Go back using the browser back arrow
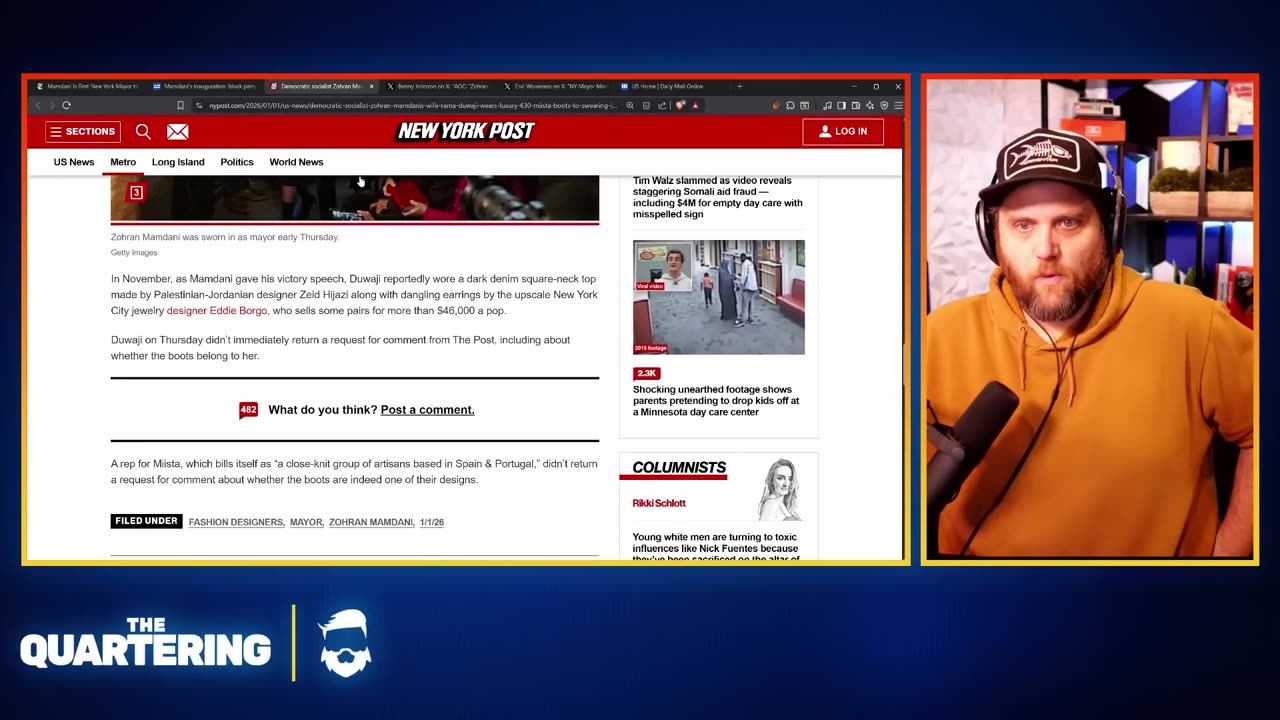 (x=38, y=105)
